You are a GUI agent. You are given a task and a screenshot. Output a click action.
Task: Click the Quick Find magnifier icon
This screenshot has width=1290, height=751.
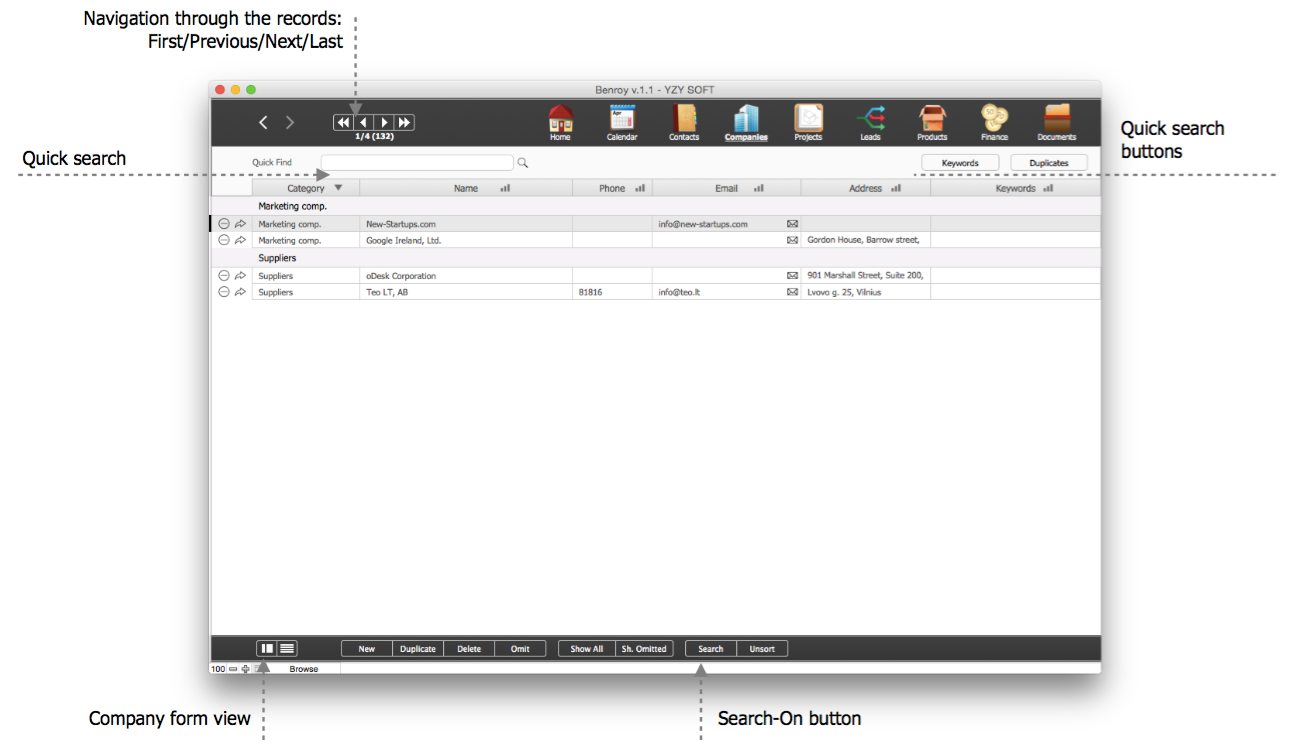[x=522, y=163]
